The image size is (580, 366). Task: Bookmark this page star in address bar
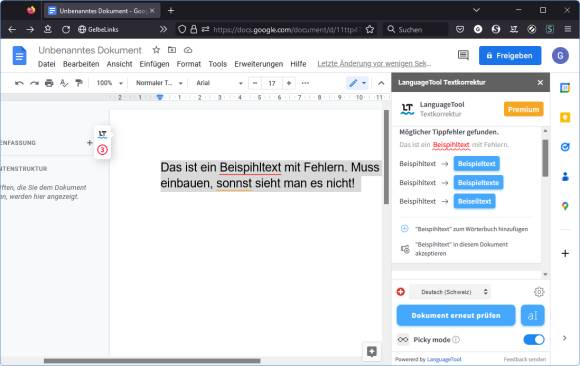pos(370,29)
